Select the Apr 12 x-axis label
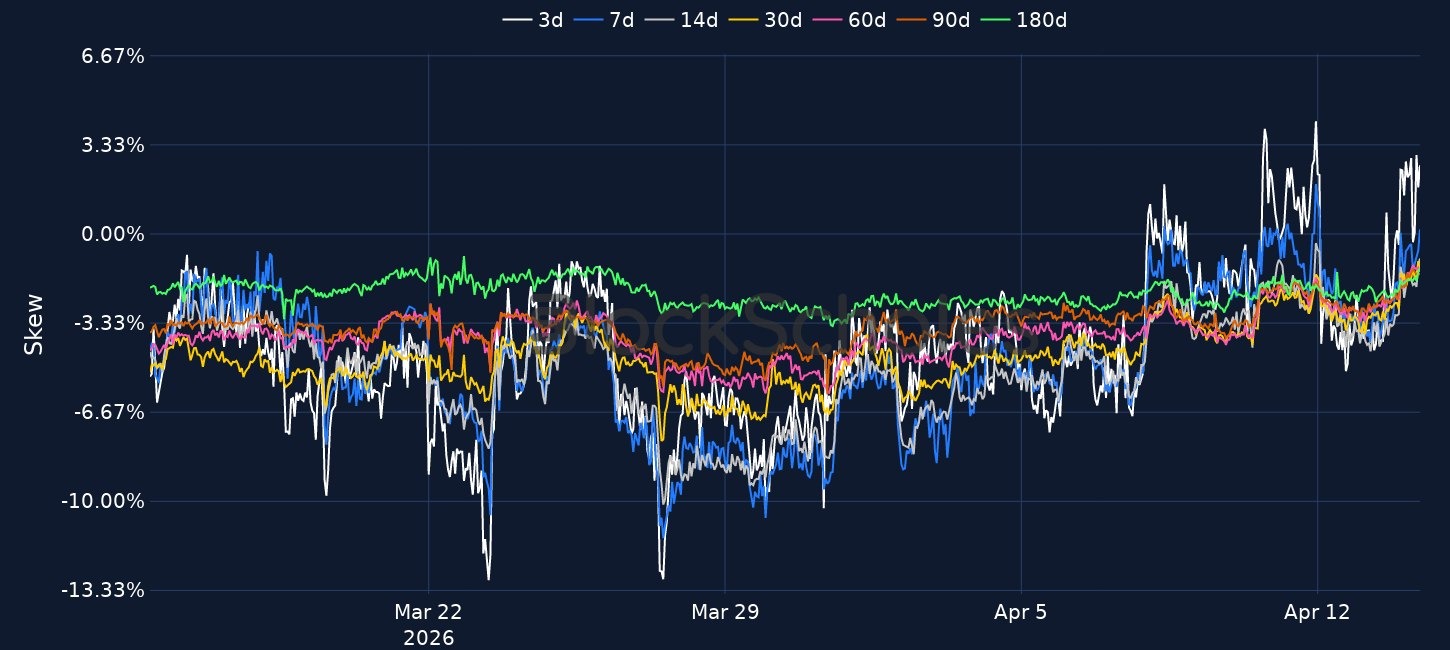Screen dimensions: 1450x650 tap(1317, 613)
